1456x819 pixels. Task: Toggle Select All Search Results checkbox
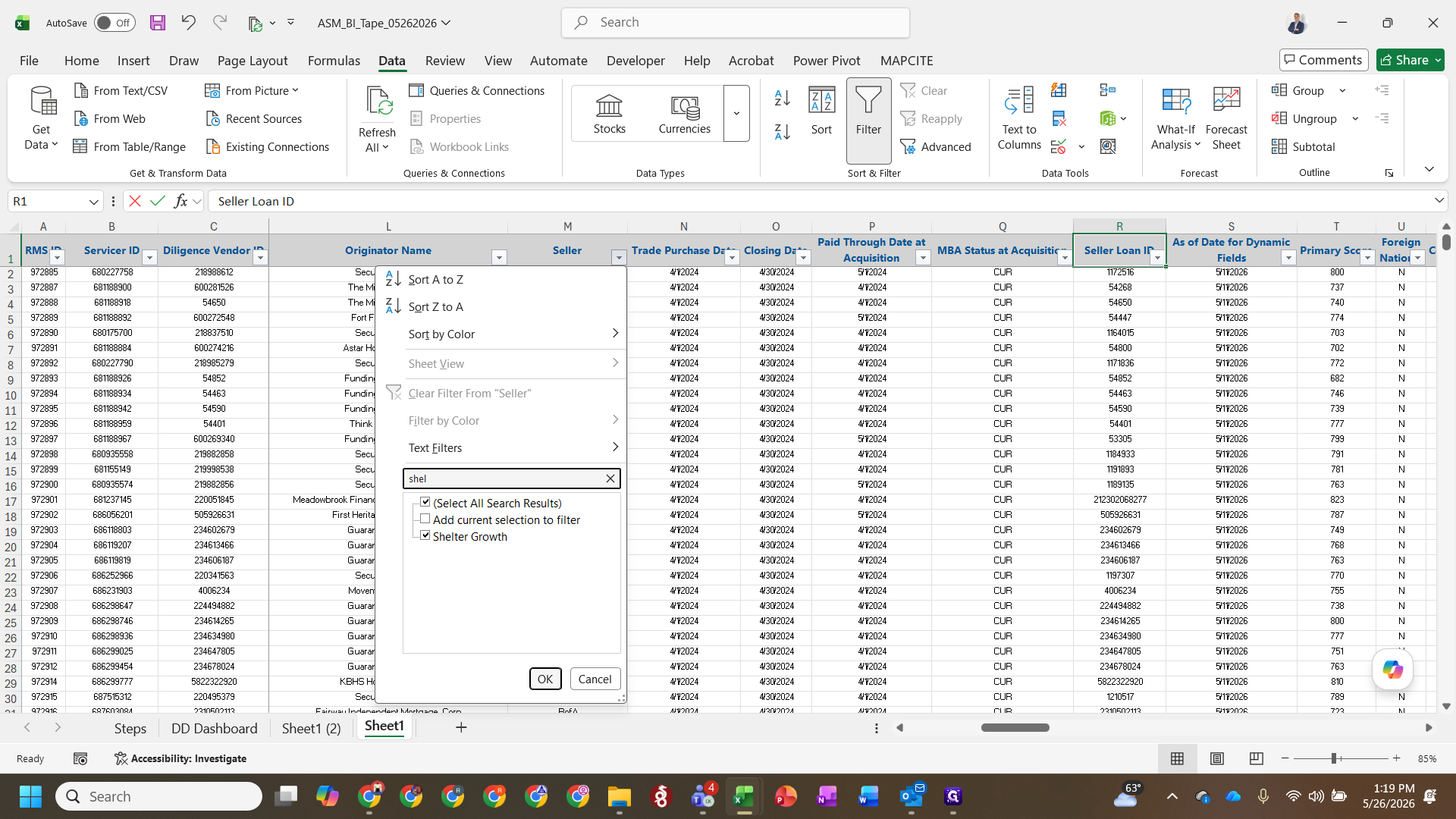[425, 502]
